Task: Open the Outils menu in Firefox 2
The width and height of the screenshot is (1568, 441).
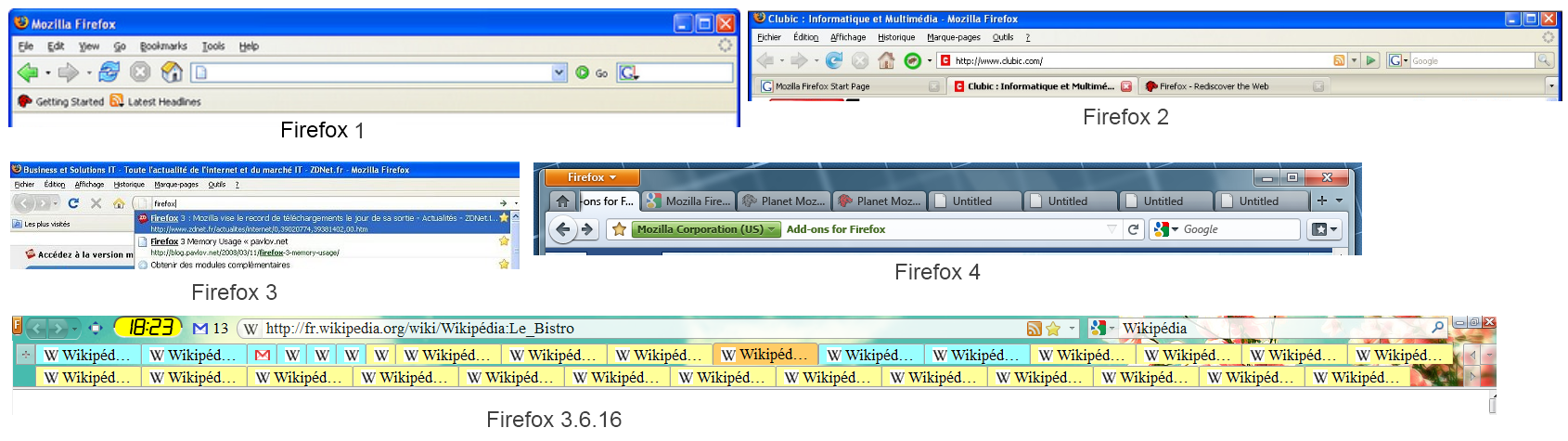Action: point(1003,37)
